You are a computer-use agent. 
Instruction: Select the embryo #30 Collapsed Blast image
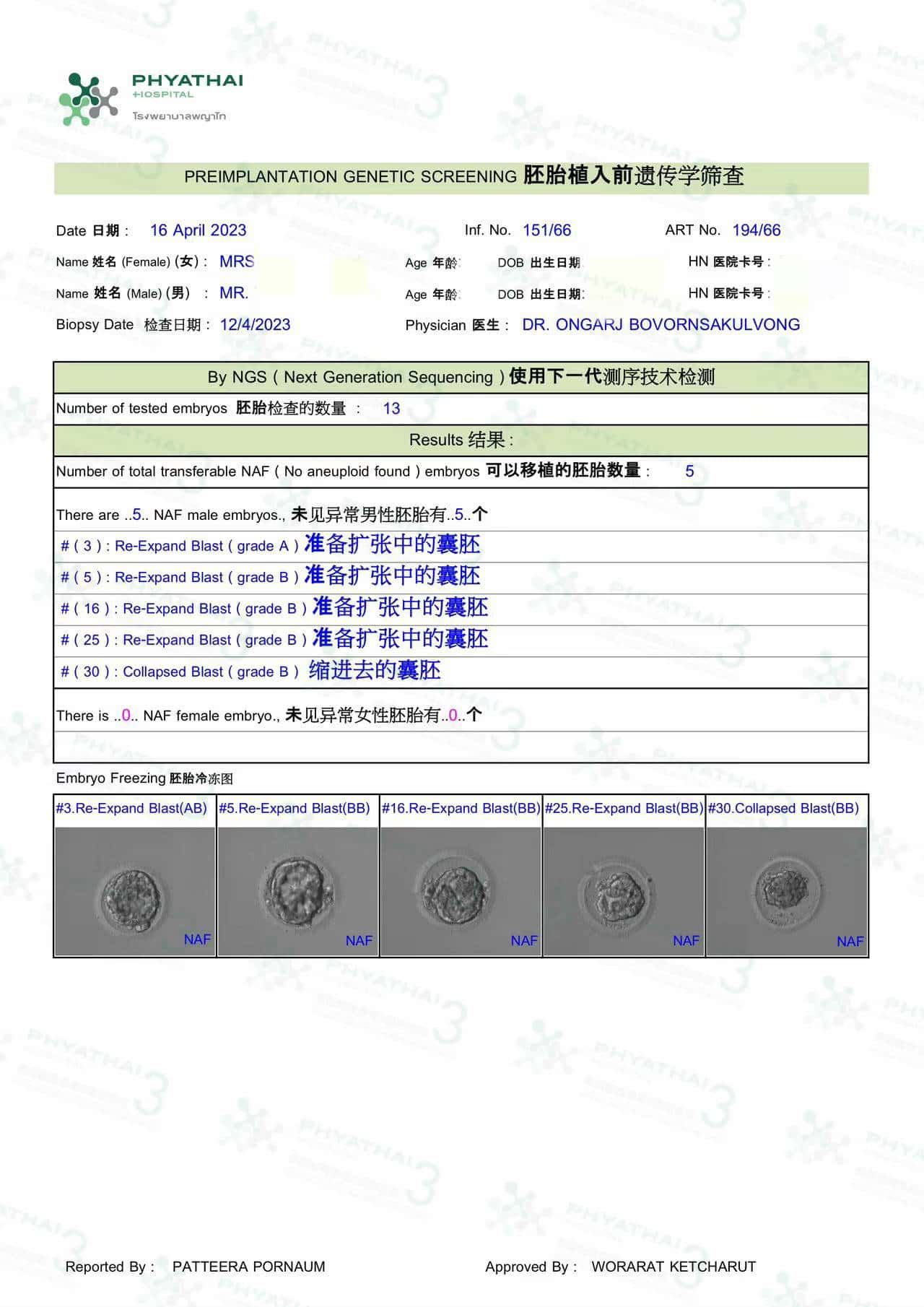pyautogui.click(x=786, y=891)
